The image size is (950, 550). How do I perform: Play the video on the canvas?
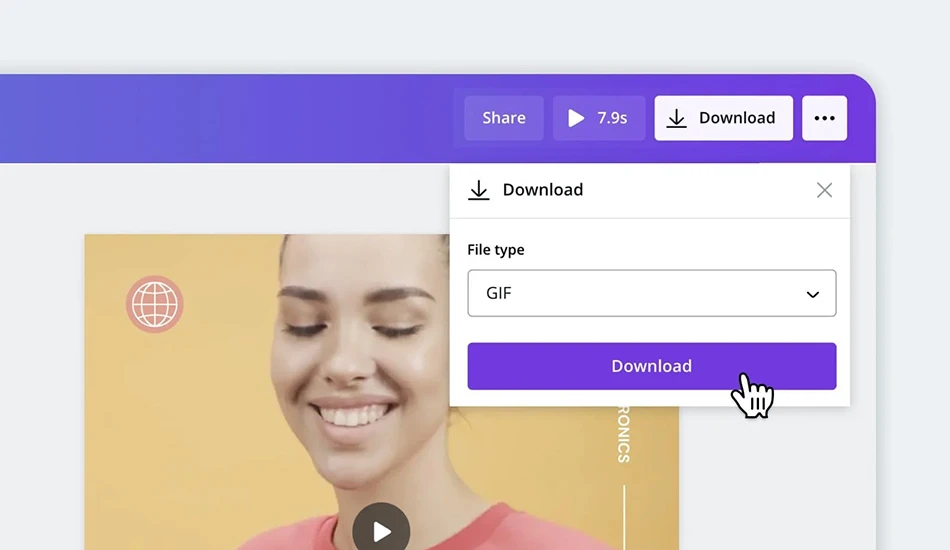pos(381,531)
